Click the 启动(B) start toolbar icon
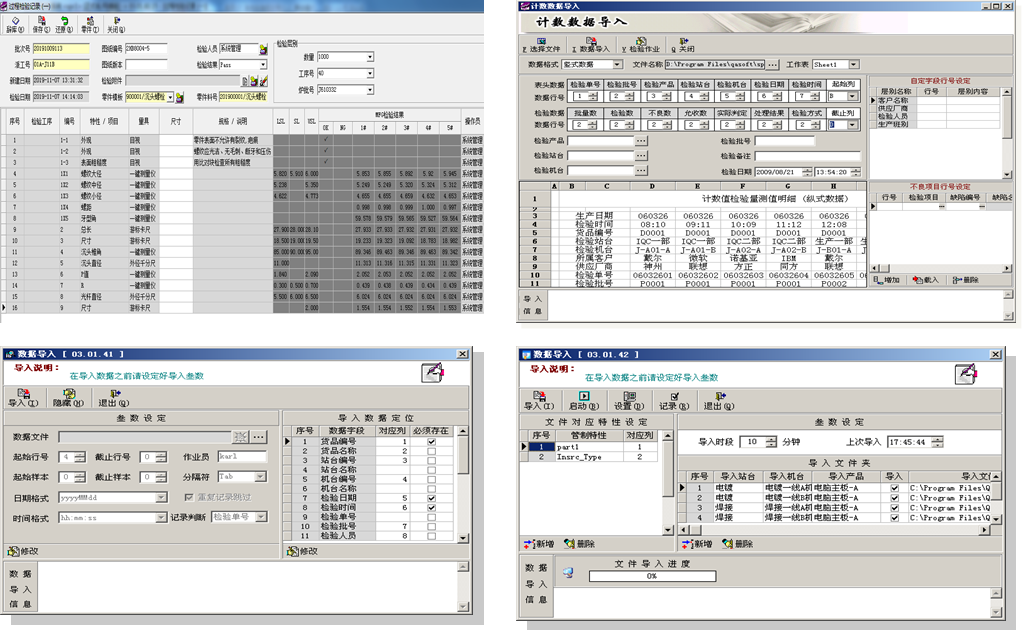1022x630 pixels. click(x=583, y=401)
